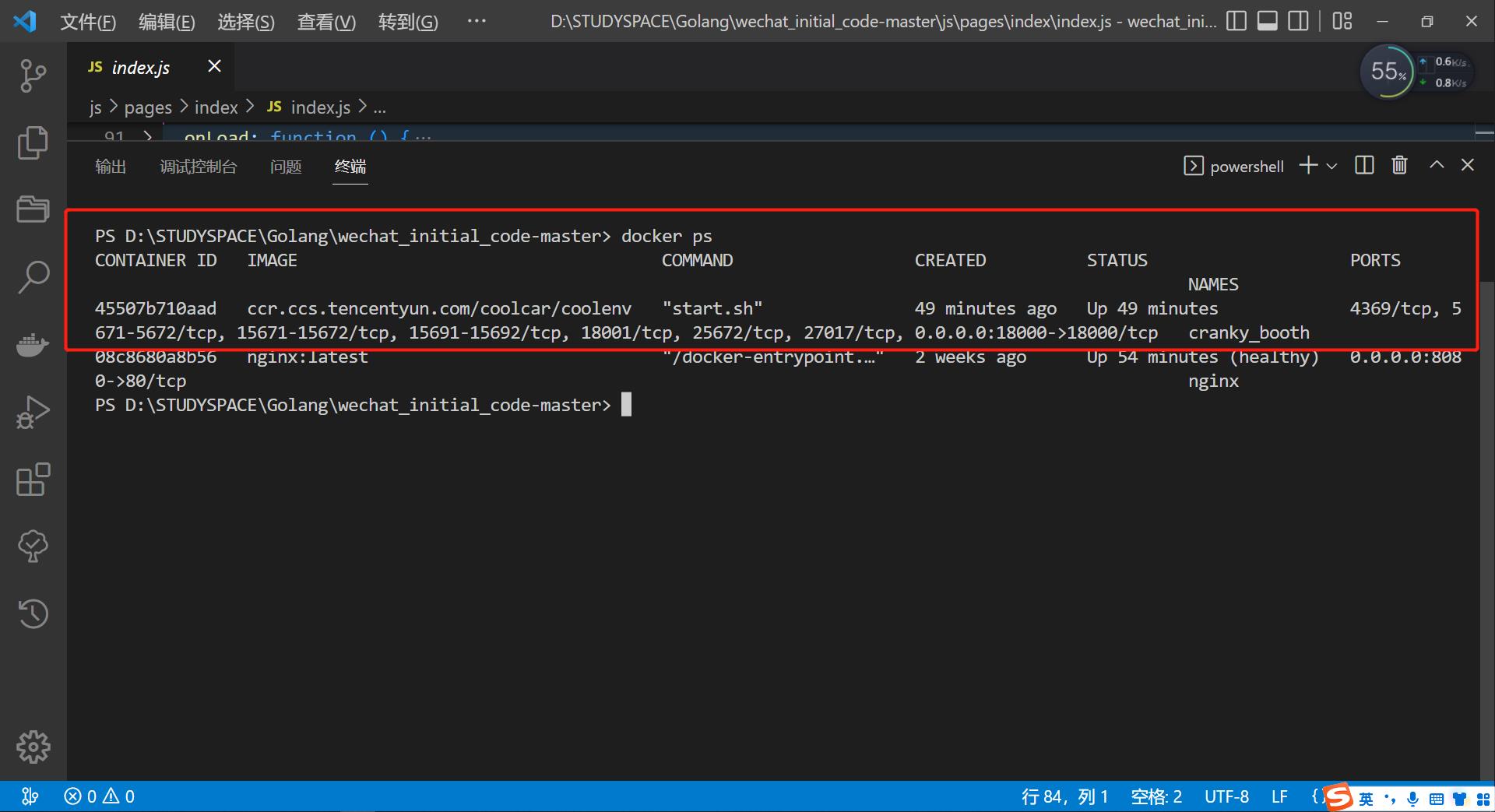Image resolution: width=1495 pixels, height=812 pixels.
Task: Split the terminal
Action: (x=1364, y=165)
